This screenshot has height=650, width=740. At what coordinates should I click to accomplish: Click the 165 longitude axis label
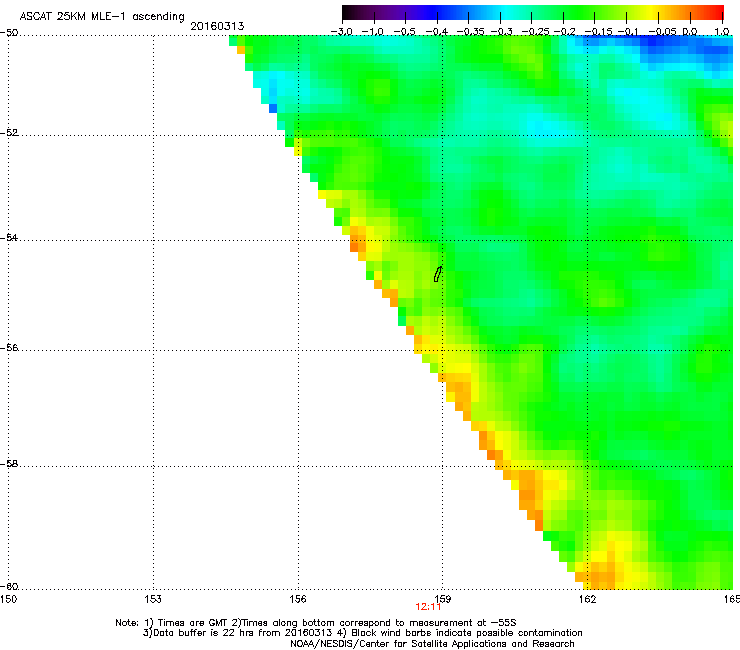(732, 599)
